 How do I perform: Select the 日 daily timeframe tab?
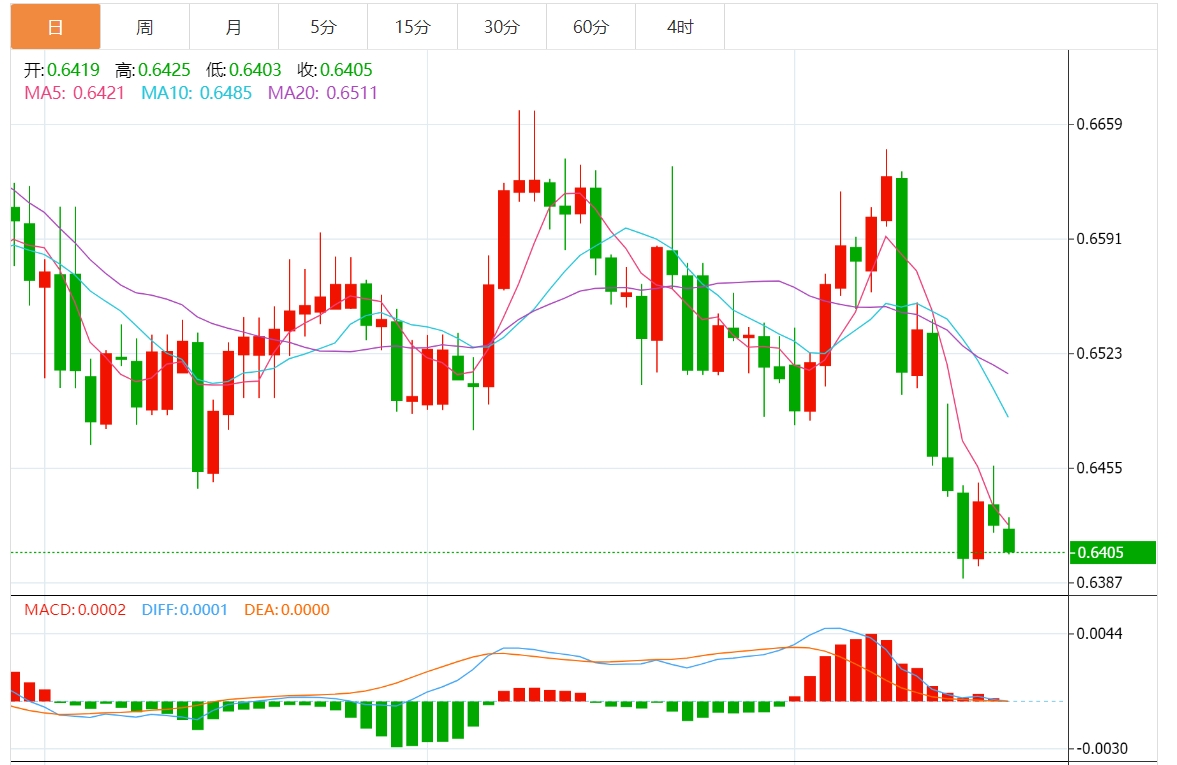coord(56,27)
